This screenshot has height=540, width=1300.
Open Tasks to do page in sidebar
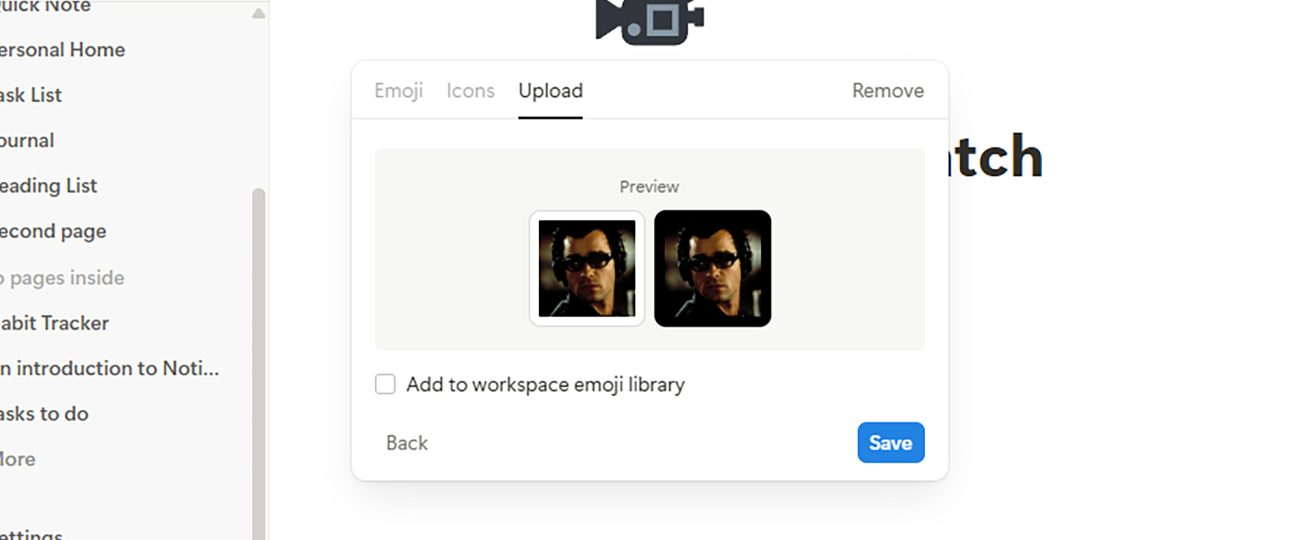click(44, 414)
